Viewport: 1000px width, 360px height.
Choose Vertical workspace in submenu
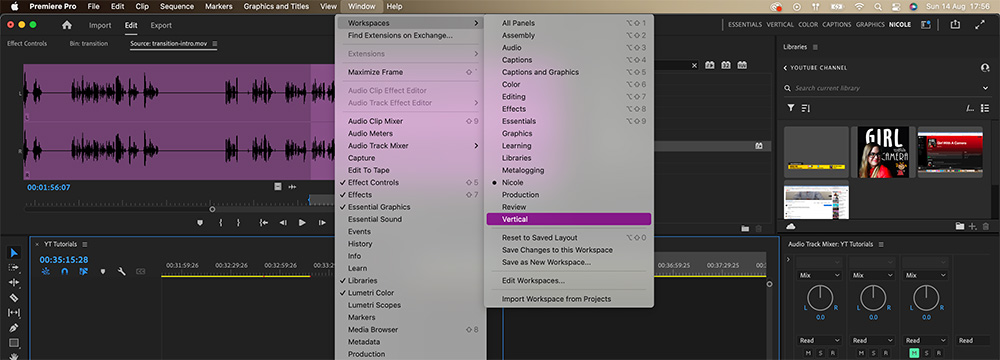coord(569,219)
